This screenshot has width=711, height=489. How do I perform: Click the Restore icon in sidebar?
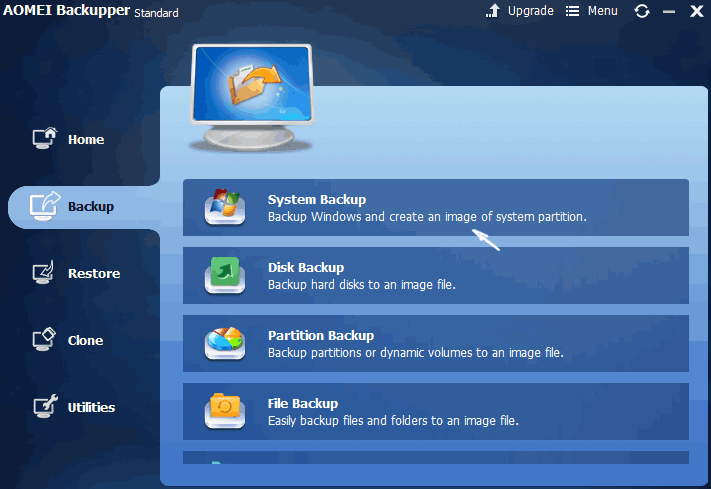45,273
